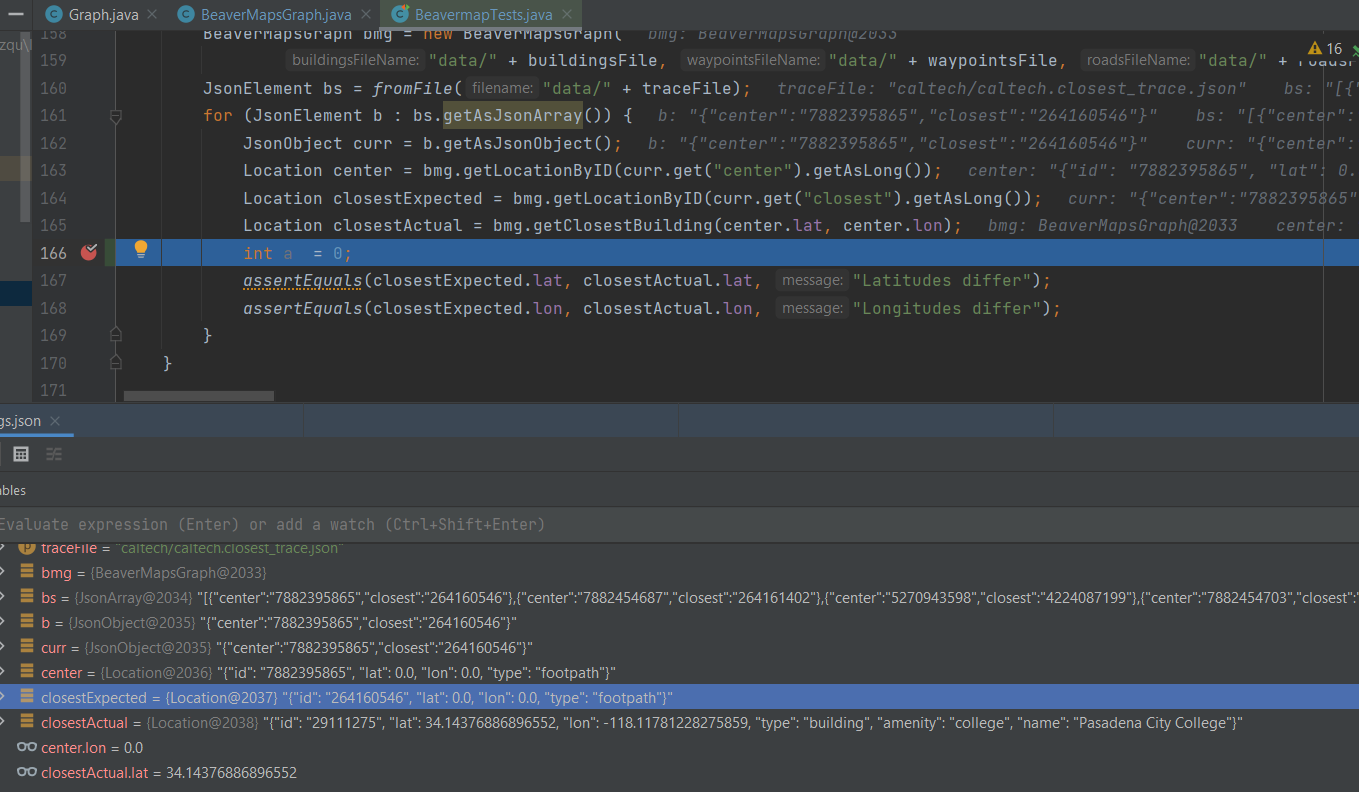This screenshot has height=792, width=1359.
Task: Close the Graph.java editor tab
Action: coord(151,15)
